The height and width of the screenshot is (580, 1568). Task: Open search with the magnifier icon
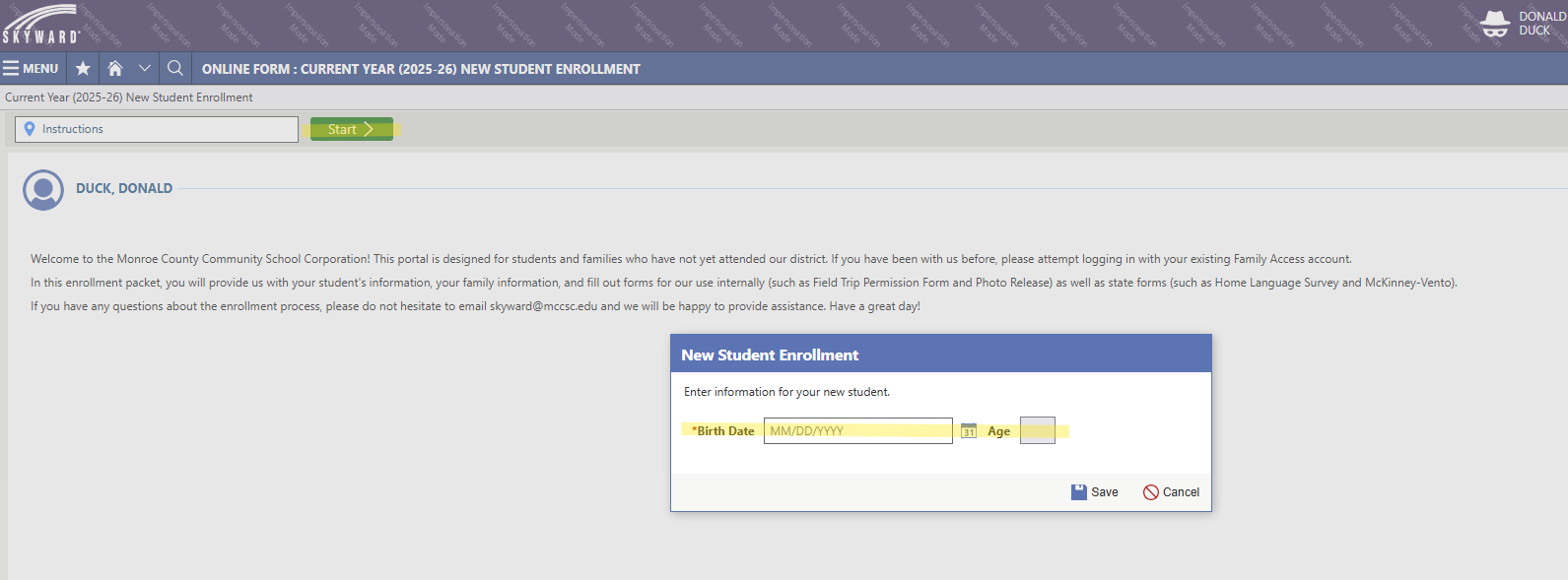coord(175,69)
